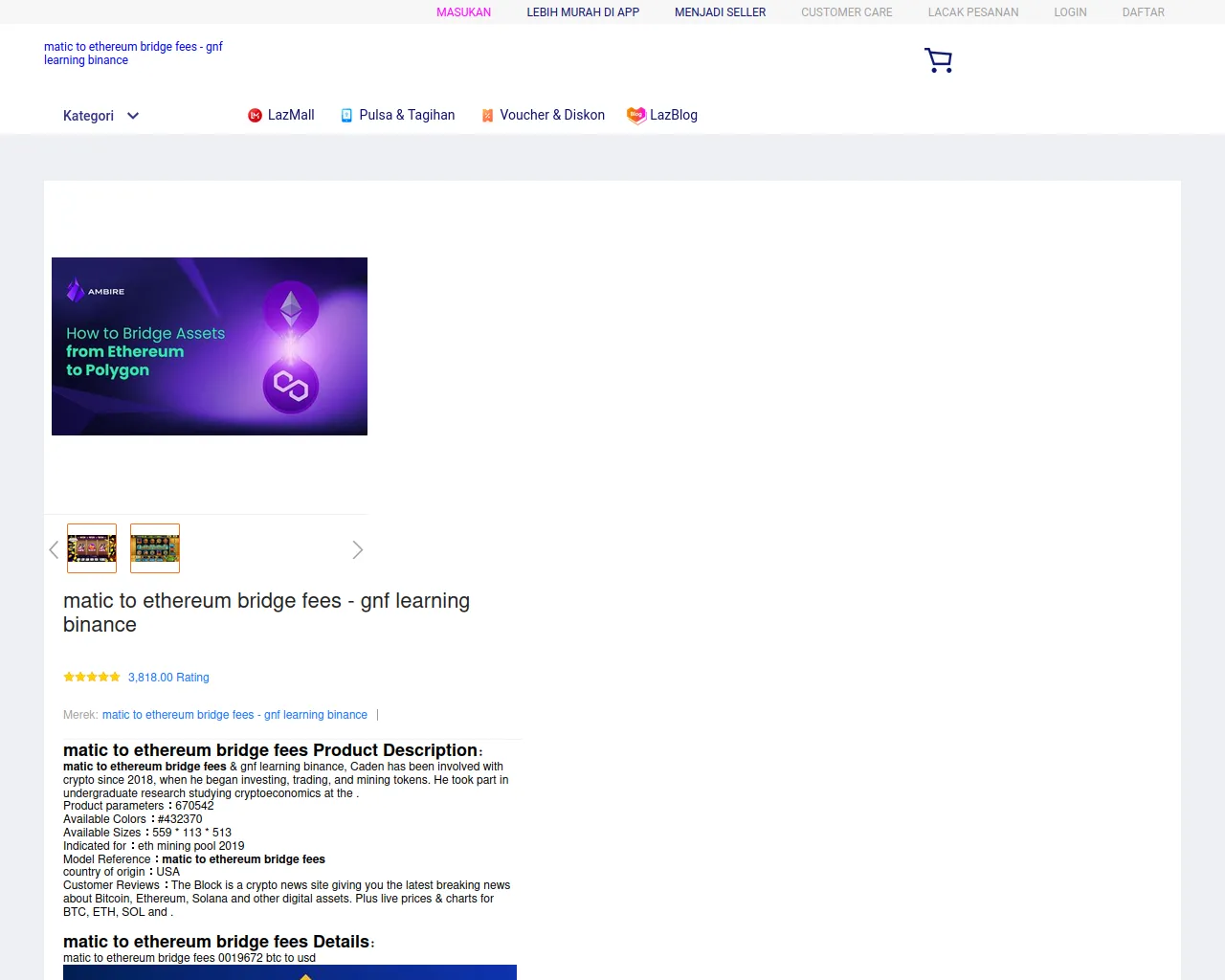Click LACAK PESANAN to track order

[972, 12]
